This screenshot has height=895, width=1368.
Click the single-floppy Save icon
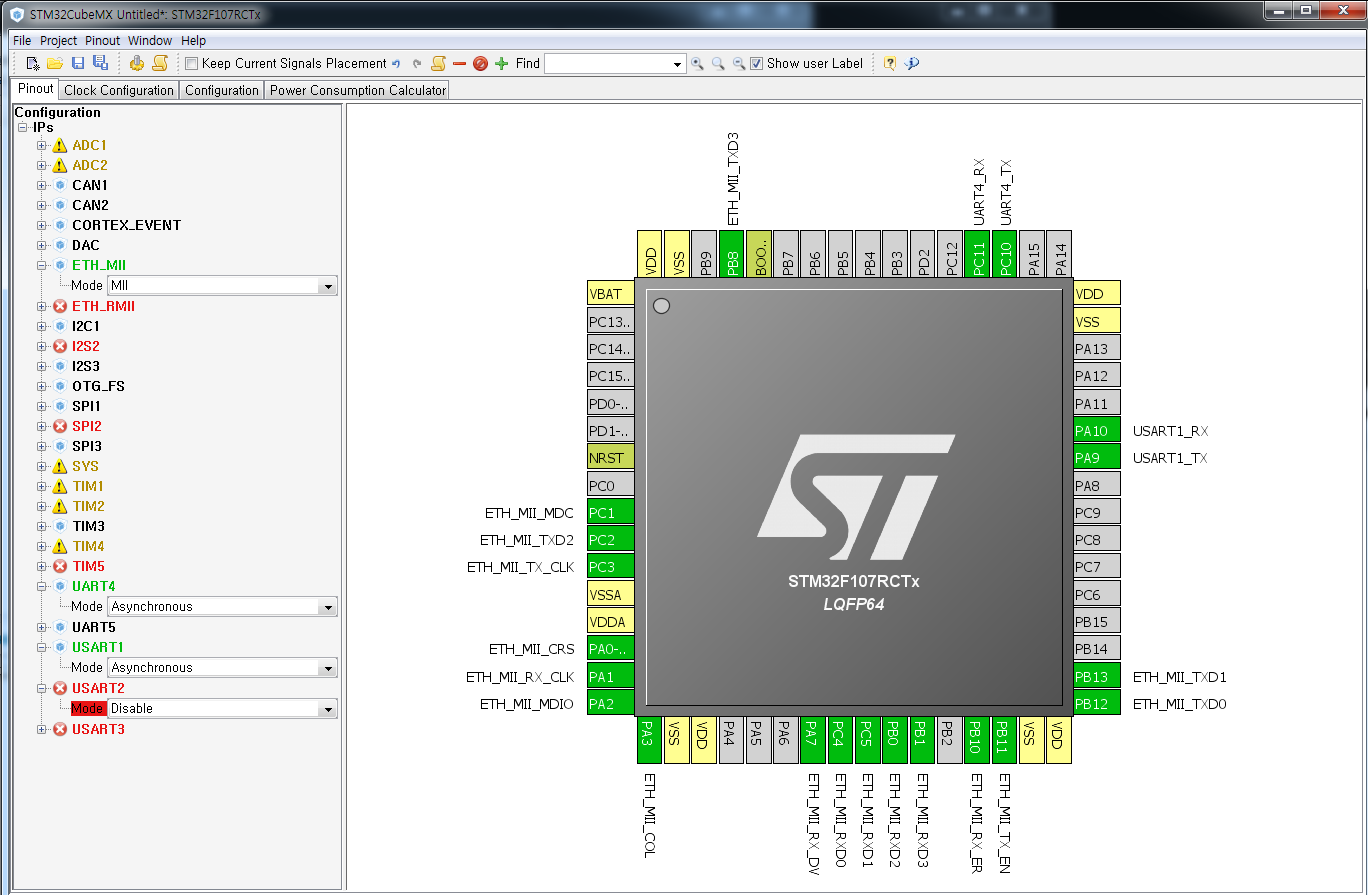(x=78, y=63)
